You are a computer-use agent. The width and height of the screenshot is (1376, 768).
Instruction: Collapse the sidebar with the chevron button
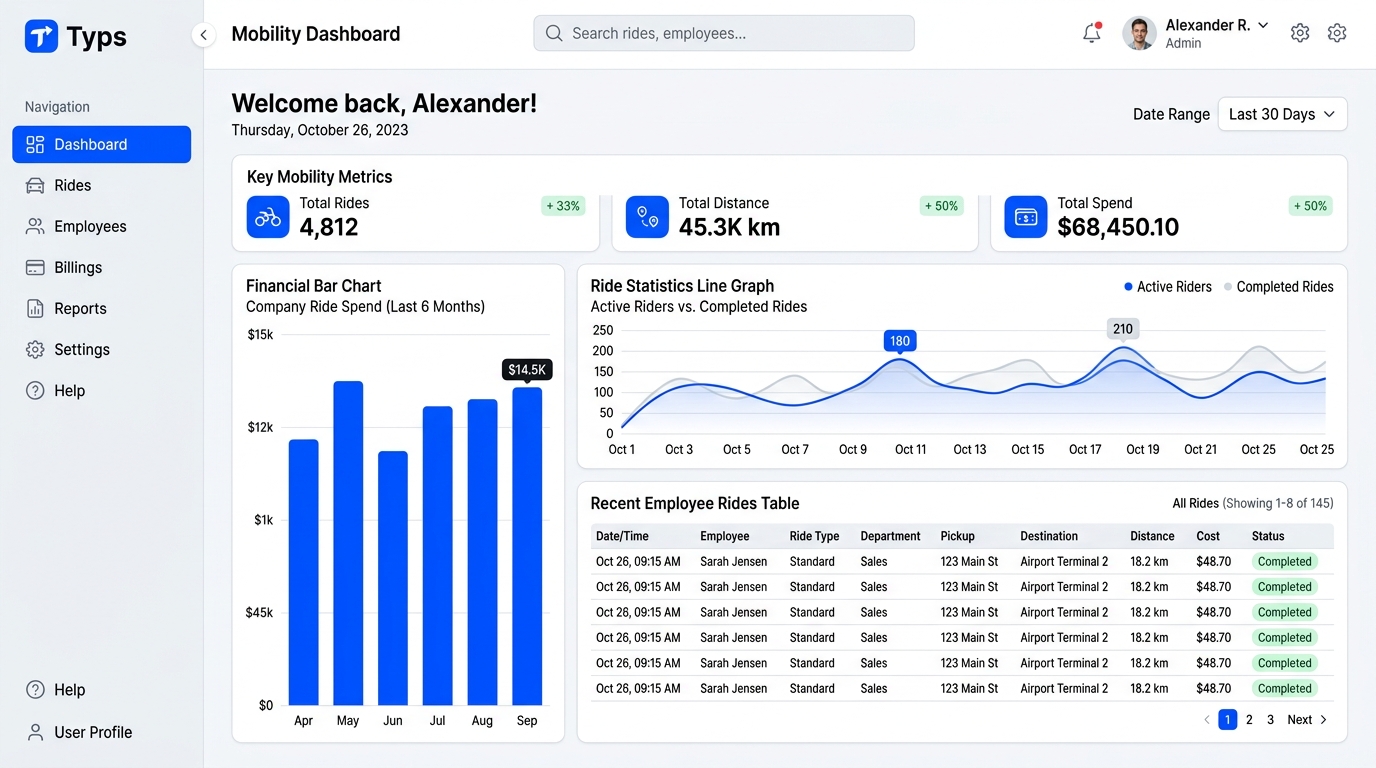pyautogui.click(x=203, y=35)
